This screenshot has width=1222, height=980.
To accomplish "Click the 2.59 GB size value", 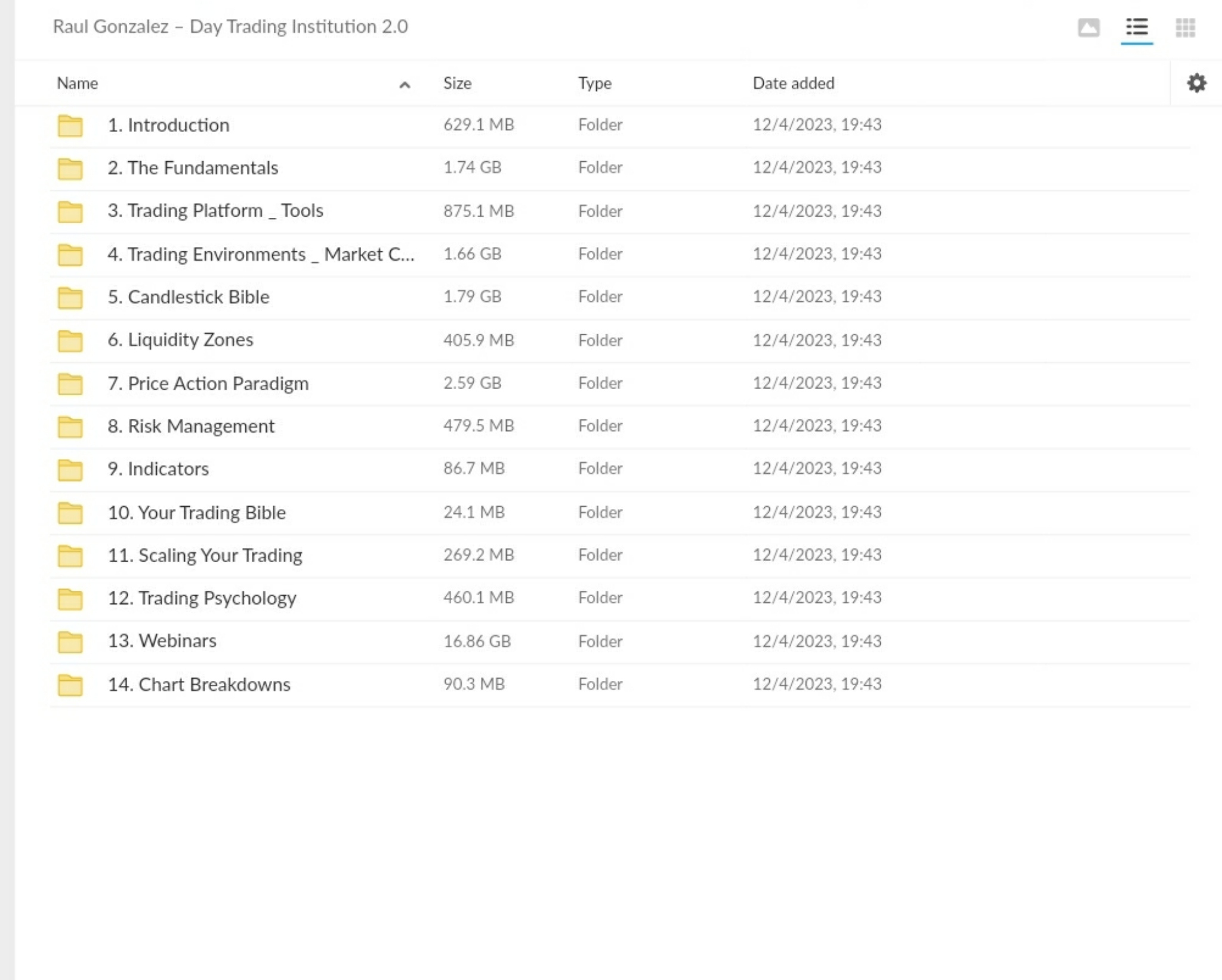I will point(472,383).
